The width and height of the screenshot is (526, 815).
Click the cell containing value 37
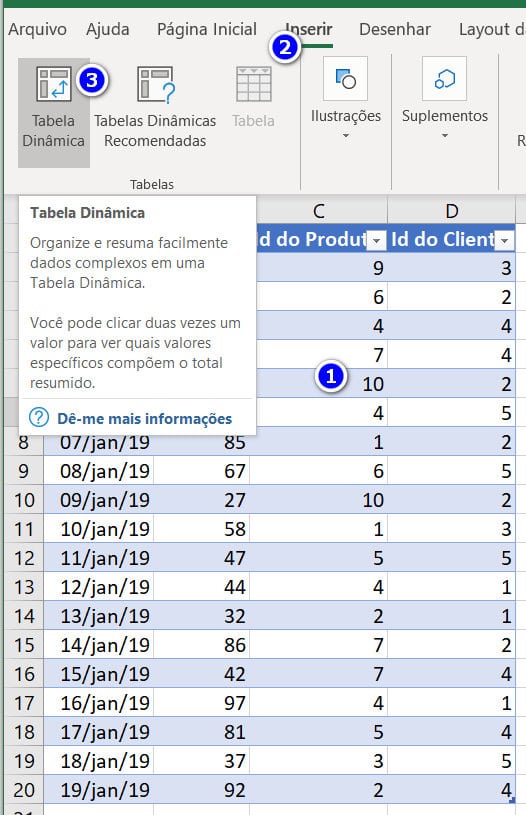tap(202, 761)
